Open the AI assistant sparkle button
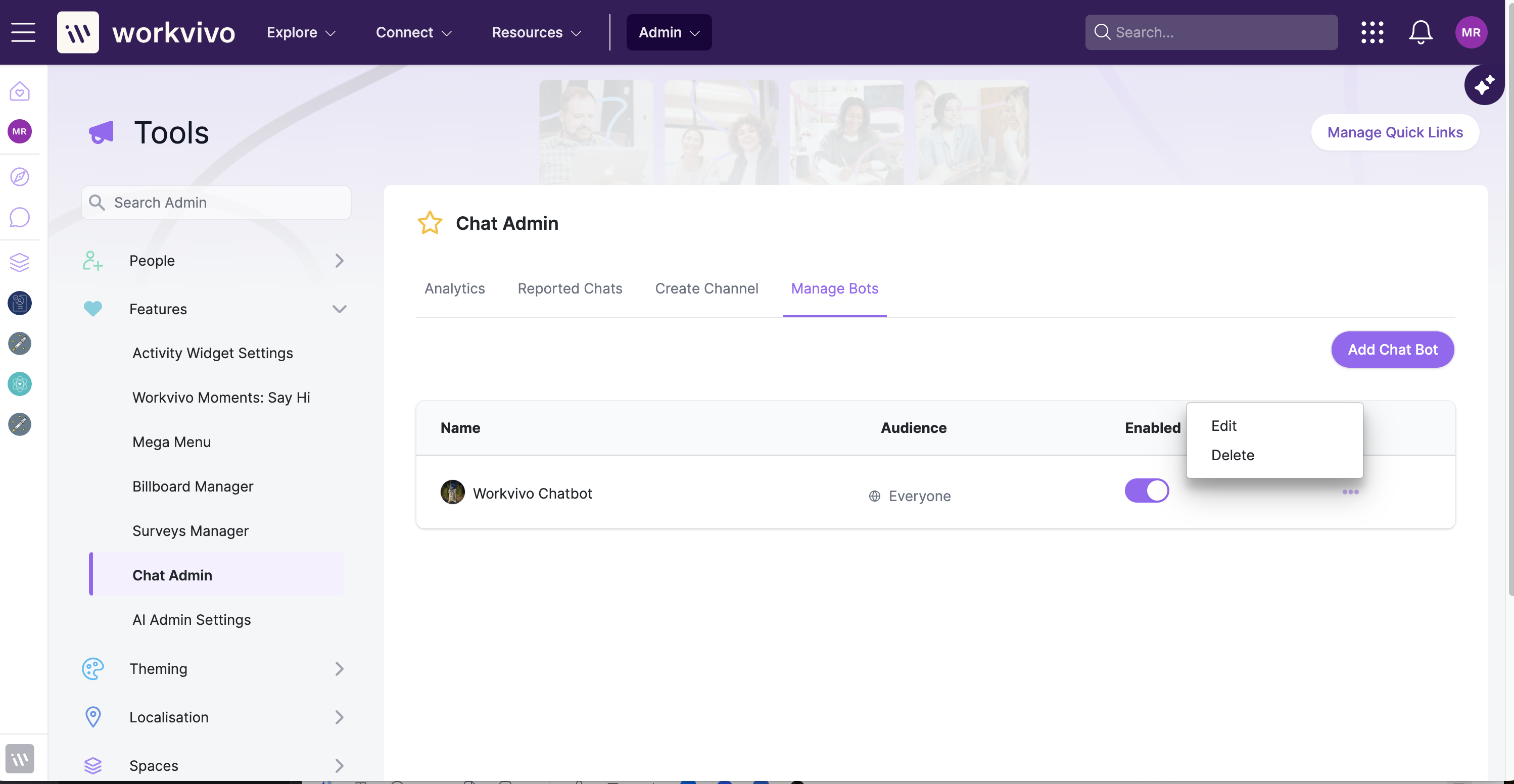 [x=1484, y=85]
